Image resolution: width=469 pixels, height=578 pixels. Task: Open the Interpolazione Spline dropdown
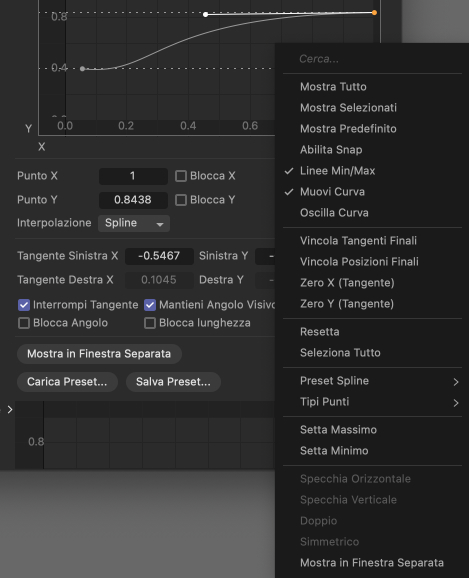(134, 223)
